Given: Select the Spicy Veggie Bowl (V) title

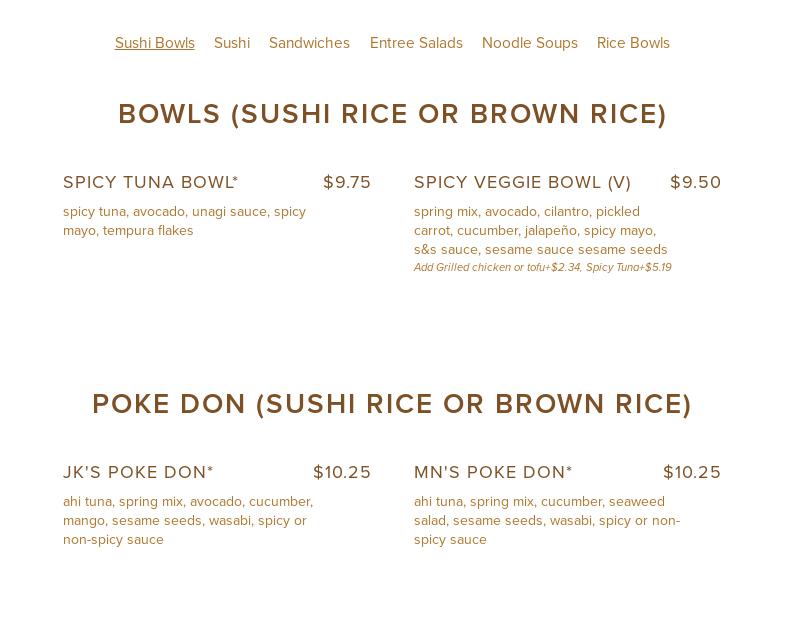Looking at the screenshot, I should point(523,182).
